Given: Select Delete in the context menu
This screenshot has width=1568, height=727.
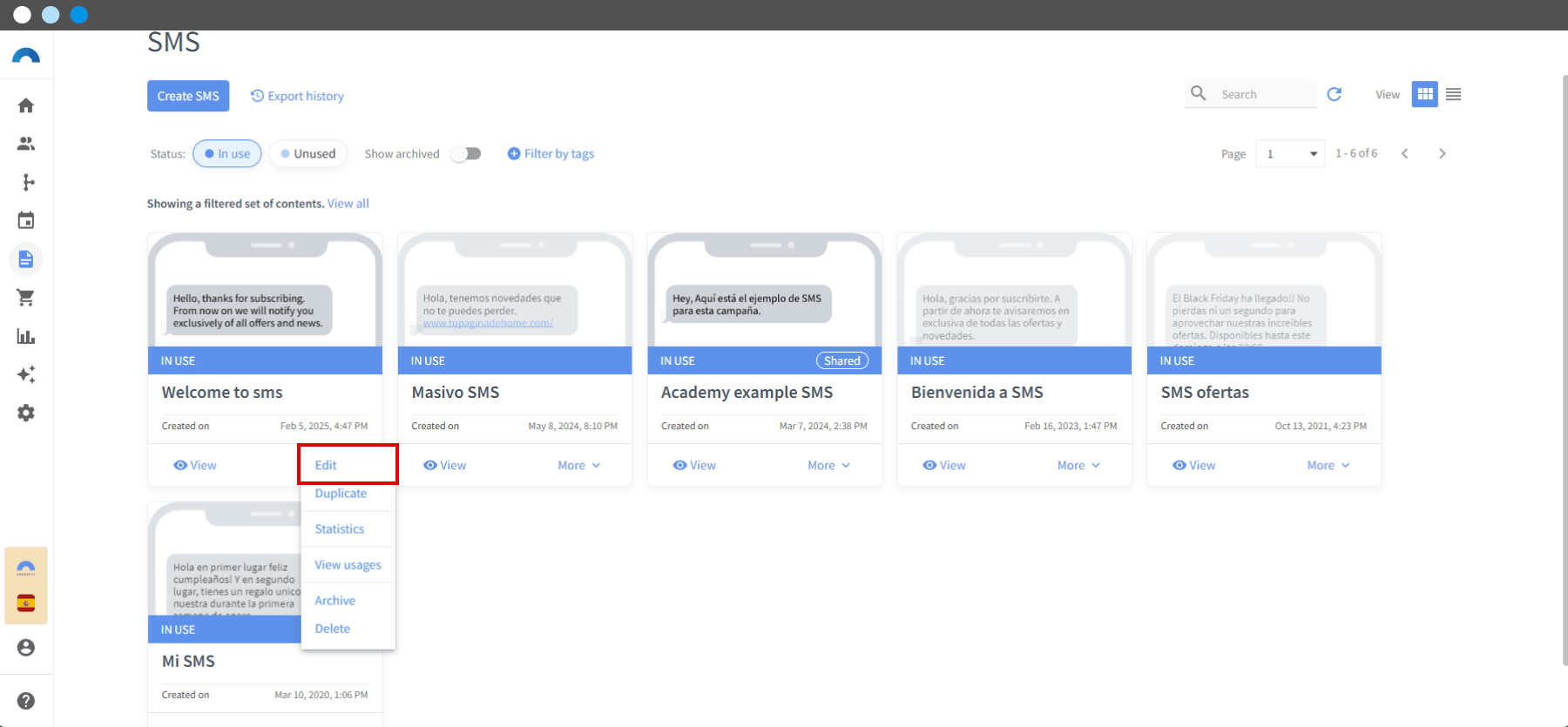Looking at the screenshot, I should (333, 629).
